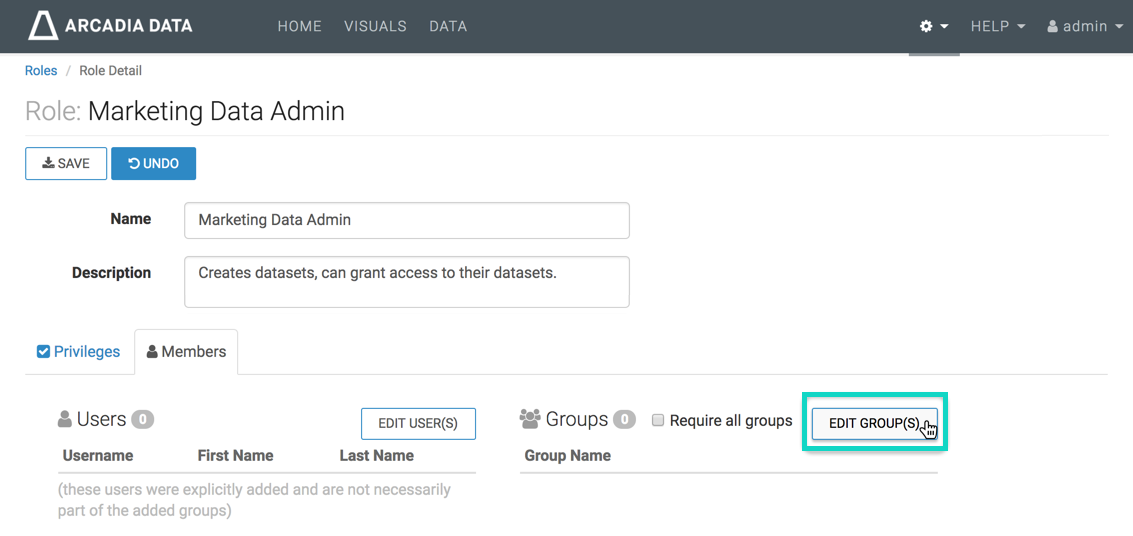Focus the Description text box
This screenshot has width=1133, height=536.
pos(406,281)
